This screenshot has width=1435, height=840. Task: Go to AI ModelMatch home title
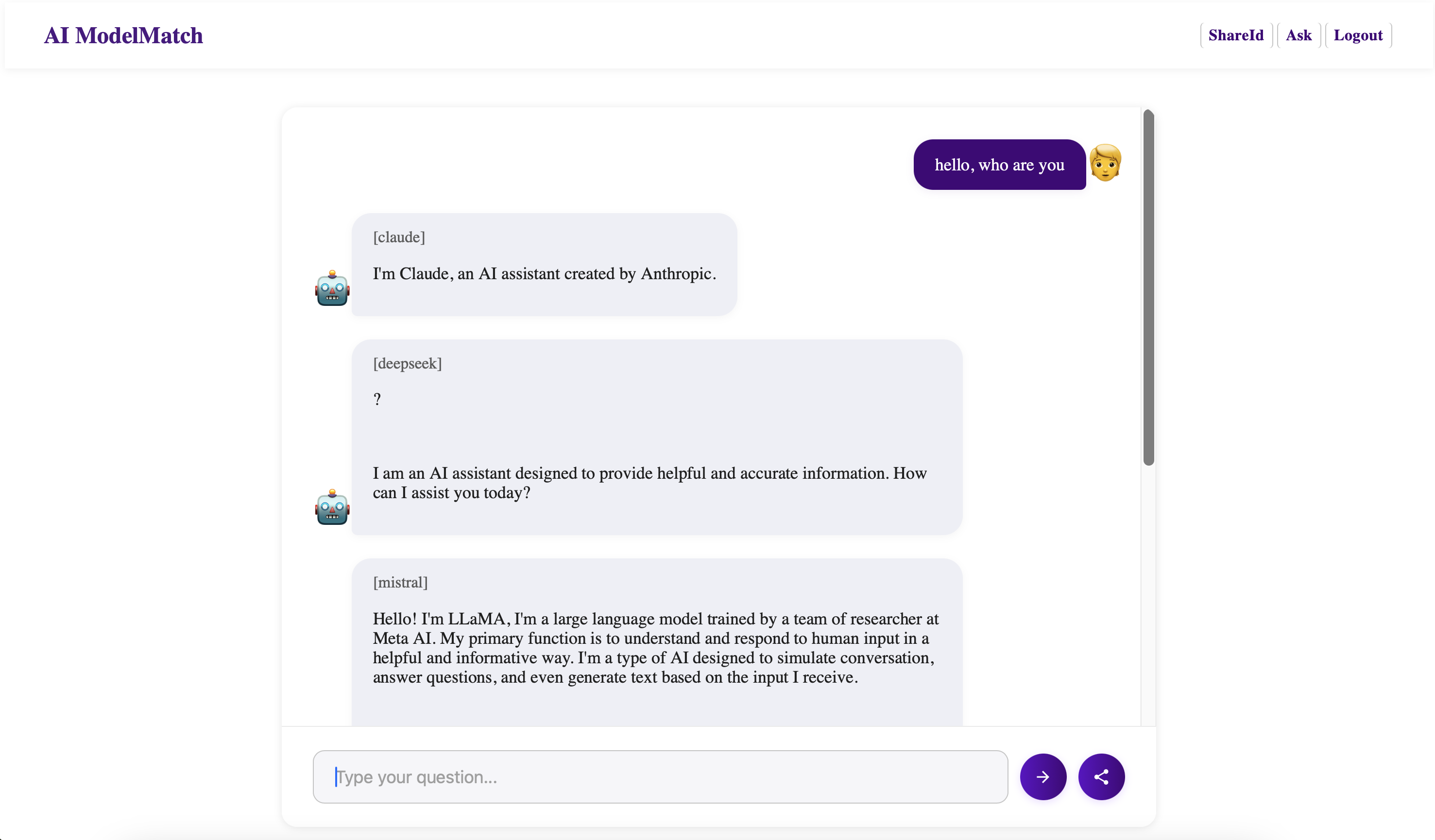click(123, 35)
